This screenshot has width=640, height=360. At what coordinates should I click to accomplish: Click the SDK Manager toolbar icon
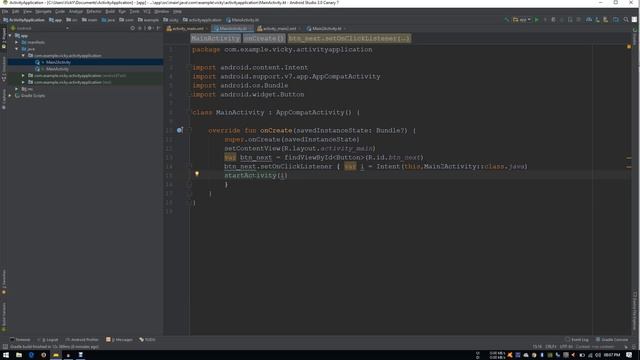click(606, 20)
